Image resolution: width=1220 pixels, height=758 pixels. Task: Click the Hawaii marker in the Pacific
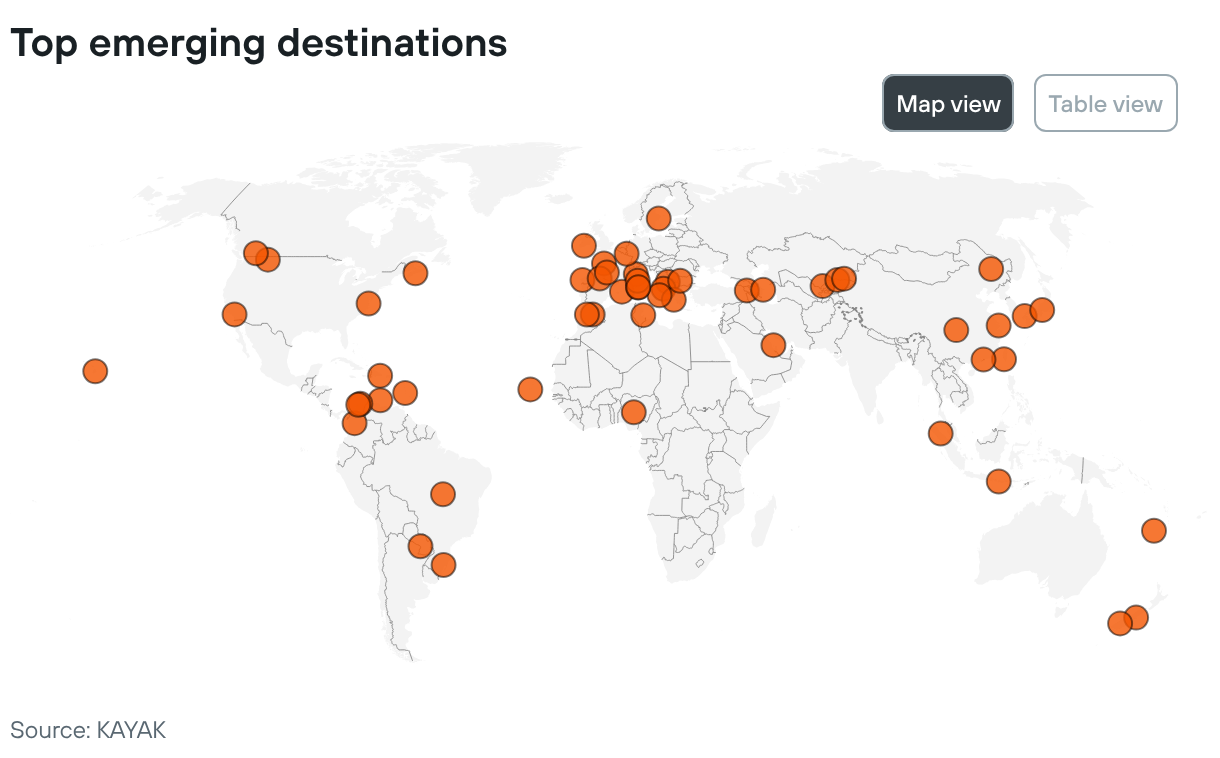(x=95, y=371)
